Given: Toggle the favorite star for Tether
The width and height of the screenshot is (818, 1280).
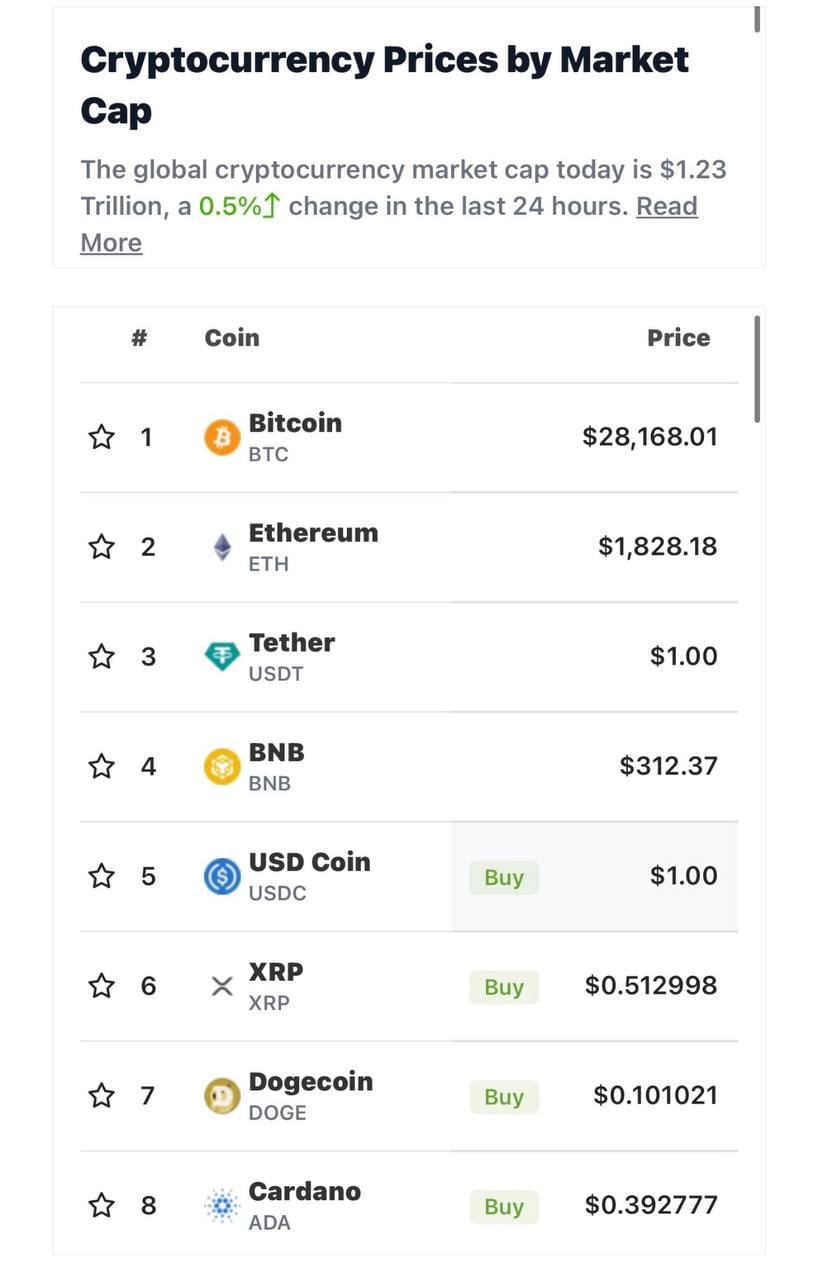Looking at the screenshot, I should point(101,657).
